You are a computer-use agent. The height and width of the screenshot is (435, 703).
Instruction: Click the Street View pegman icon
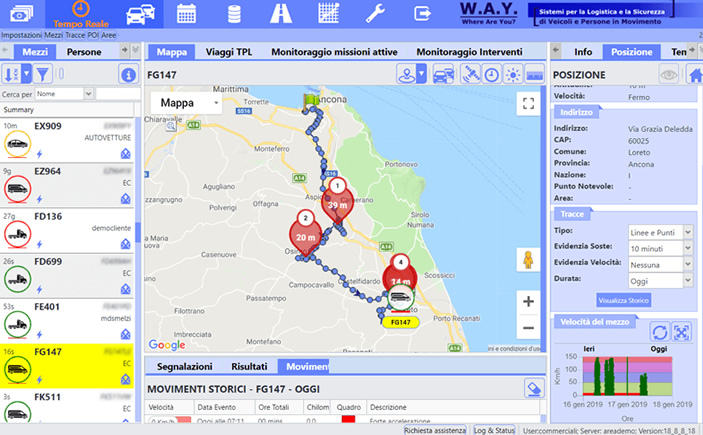click(528, 260)
